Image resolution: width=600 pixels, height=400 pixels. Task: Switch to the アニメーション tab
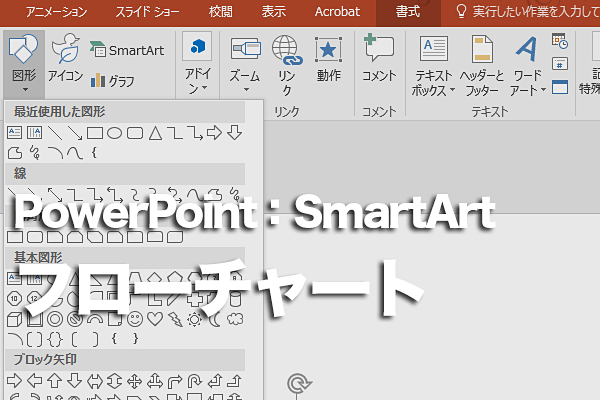[56, 11]
